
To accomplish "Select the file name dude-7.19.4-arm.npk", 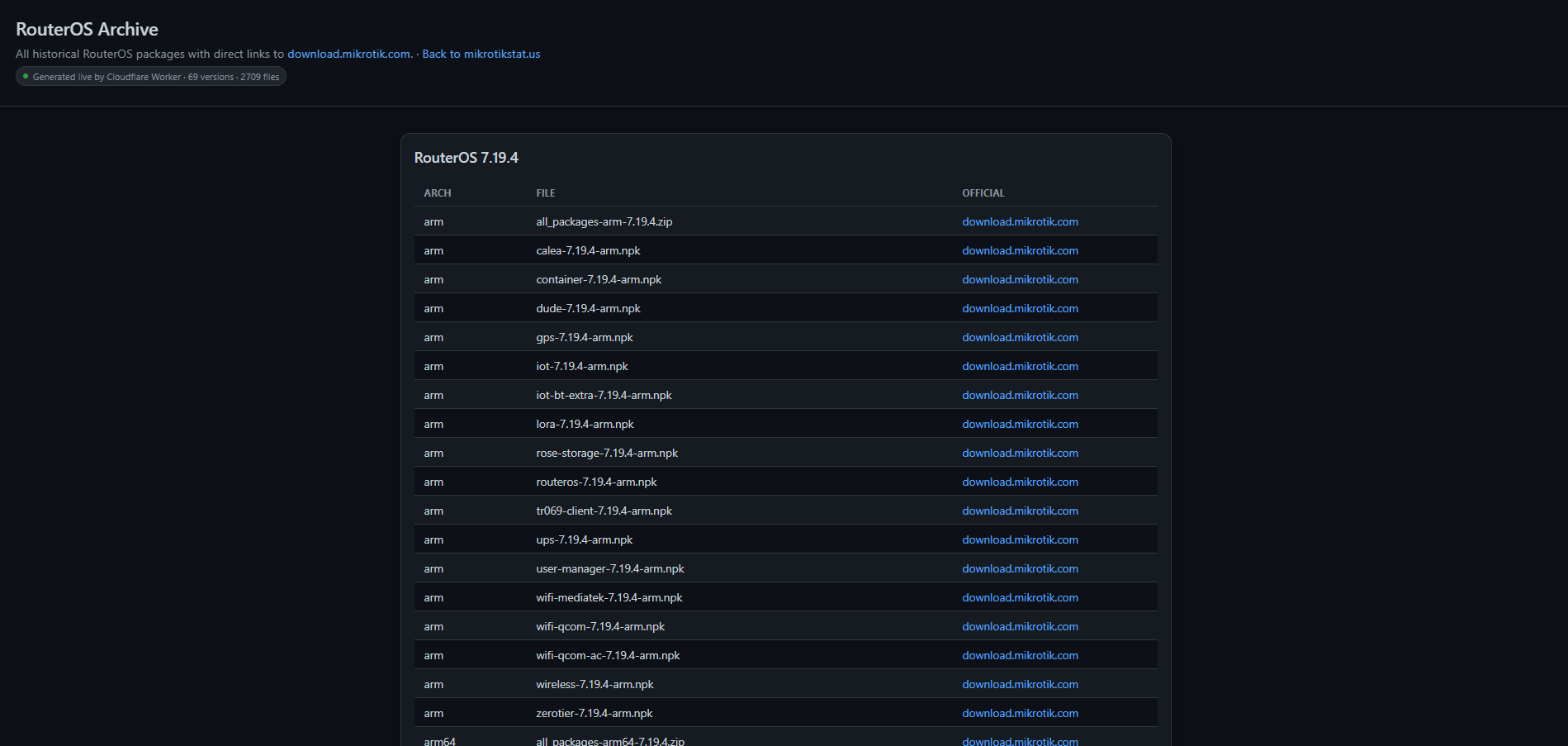I will click(x=588, y=308).
